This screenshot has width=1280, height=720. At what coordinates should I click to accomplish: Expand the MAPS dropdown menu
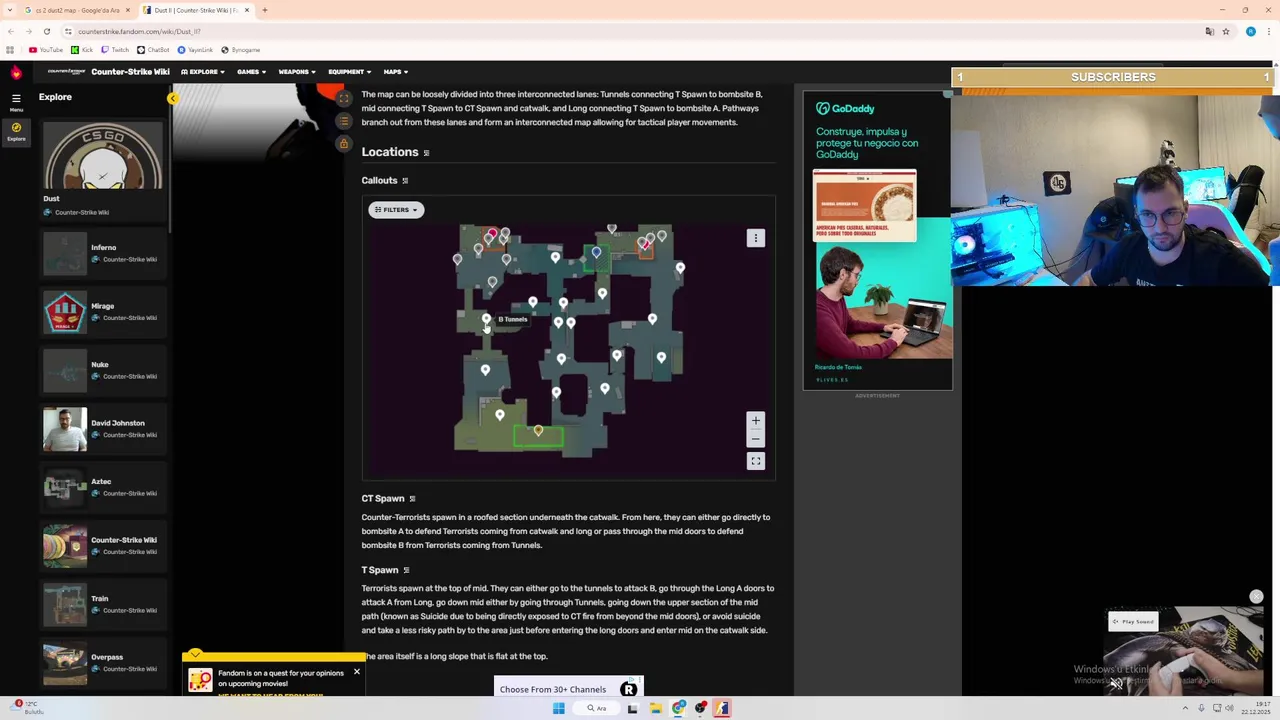[x=396, y=72]
